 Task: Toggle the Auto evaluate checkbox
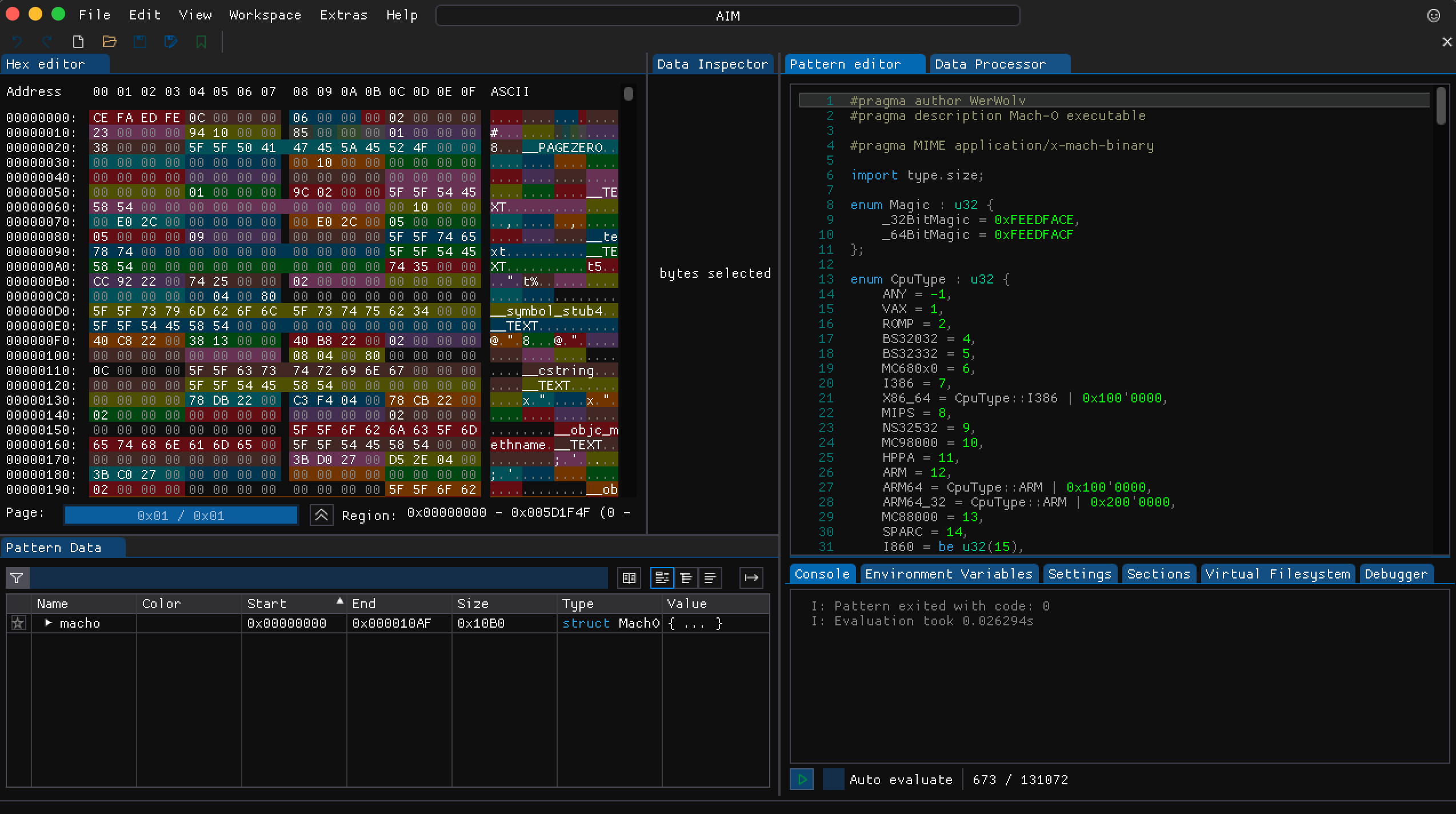[x=833, y=779]
